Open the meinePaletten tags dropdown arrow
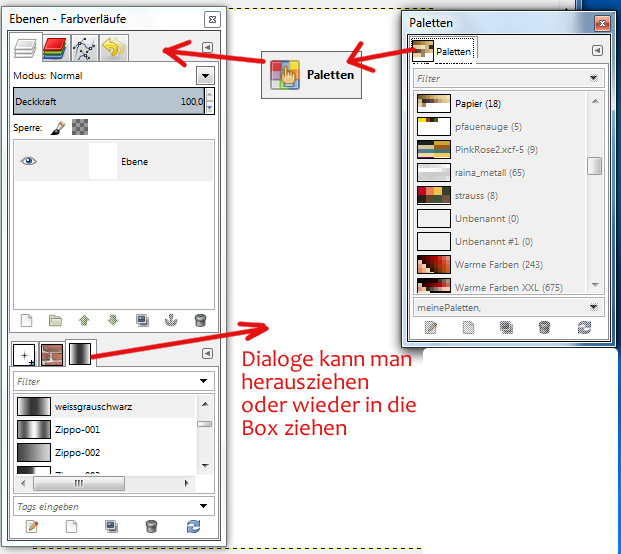The height and width of the screenshot is (554, 621). coord(594,307)
